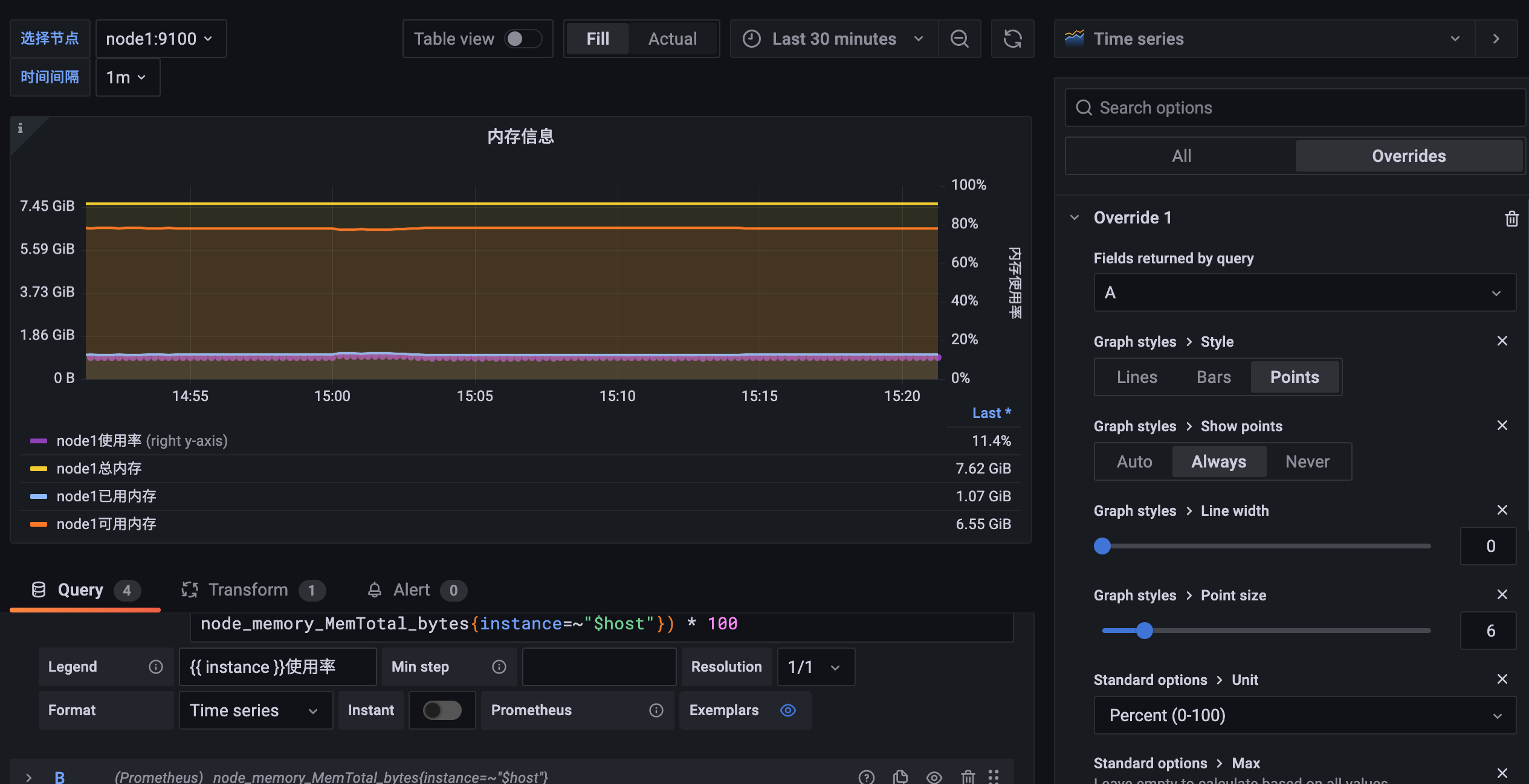Screen dimensions: 1529x784
Task: Open the Overrides tab in options pane
Action: (x=1408, y=156)
